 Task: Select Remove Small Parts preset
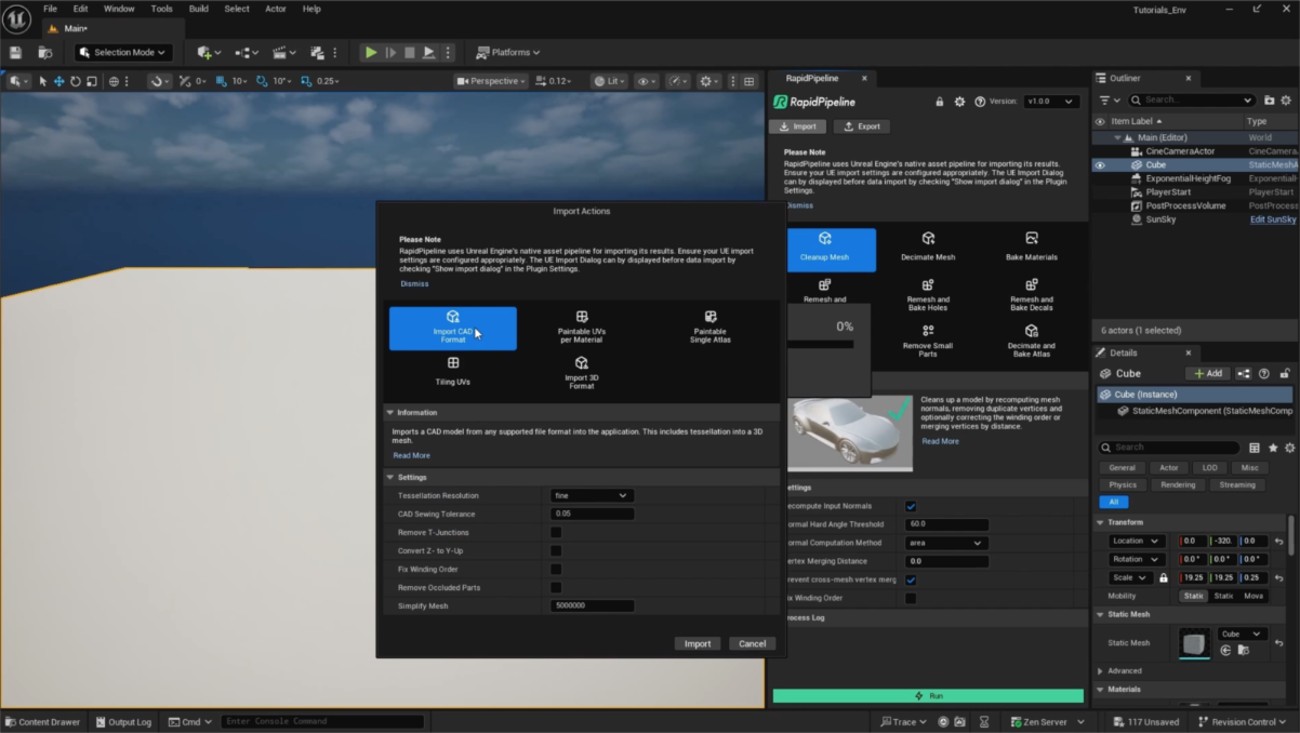coord(928,340)
